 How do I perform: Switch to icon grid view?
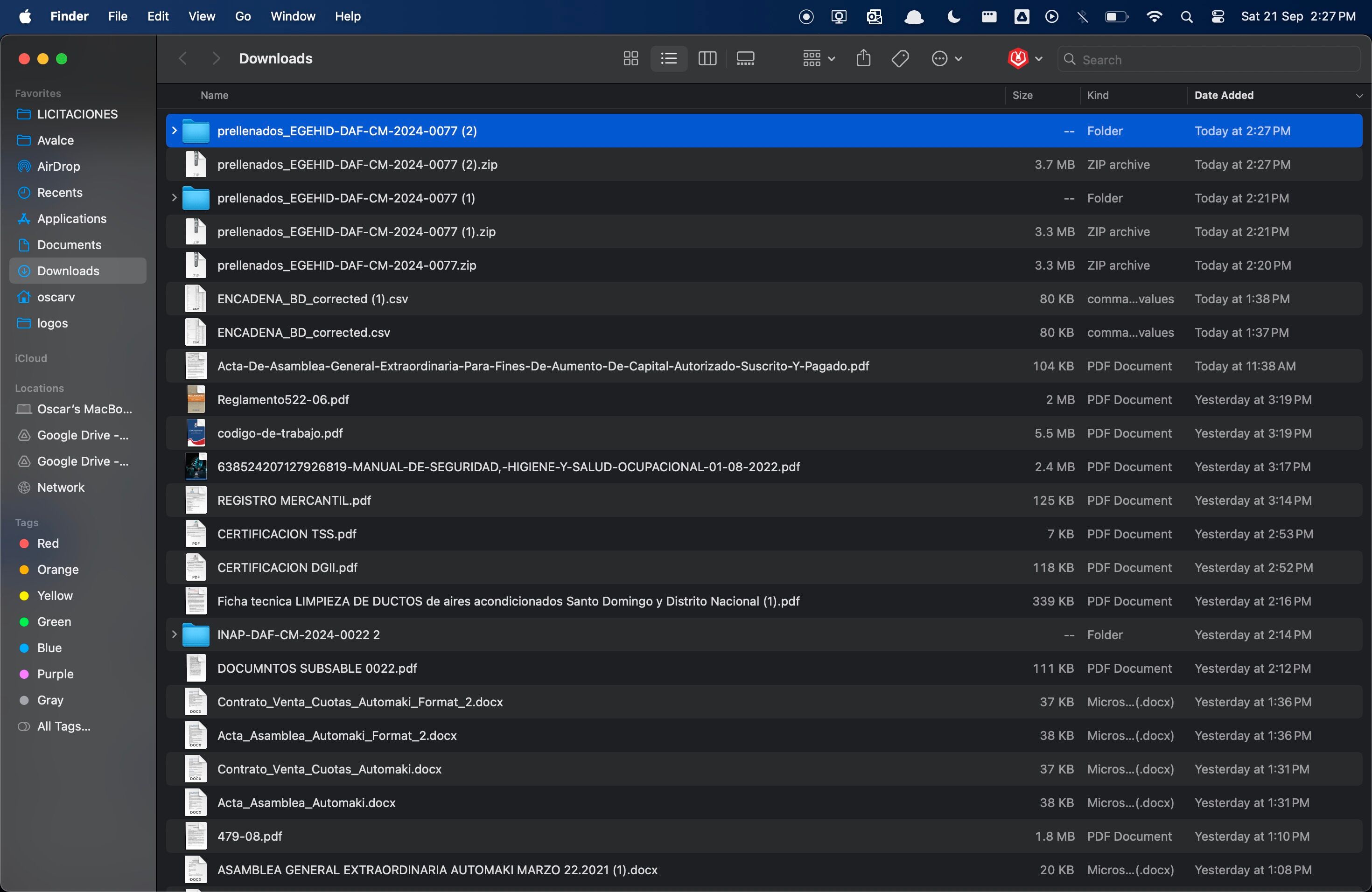[x=630, y=59]
